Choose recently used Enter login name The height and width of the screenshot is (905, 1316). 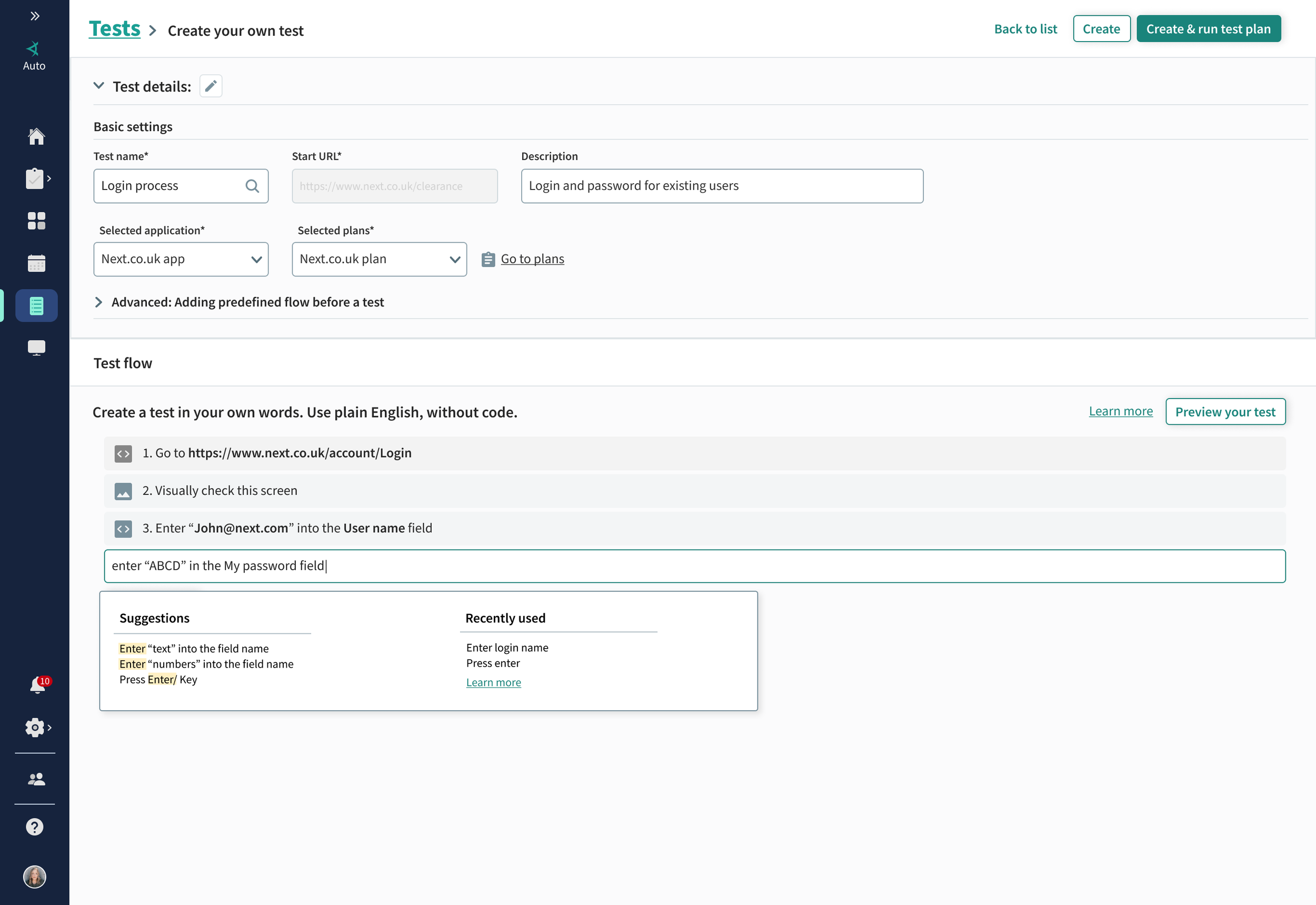[x=507, y=648]
